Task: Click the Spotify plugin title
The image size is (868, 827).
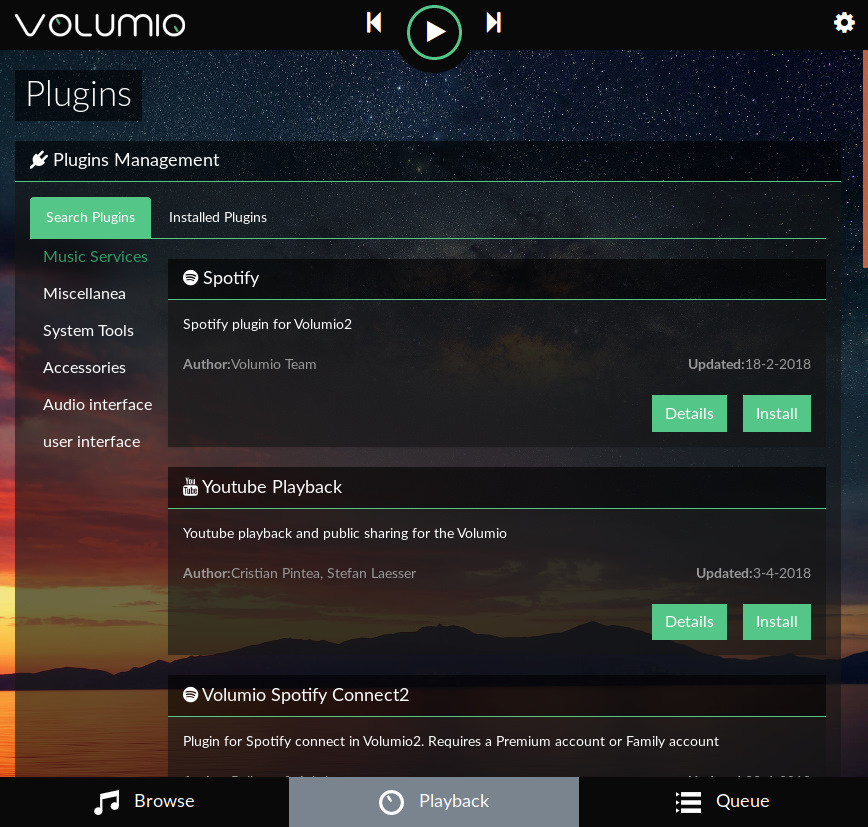Action: pos(231,278)
